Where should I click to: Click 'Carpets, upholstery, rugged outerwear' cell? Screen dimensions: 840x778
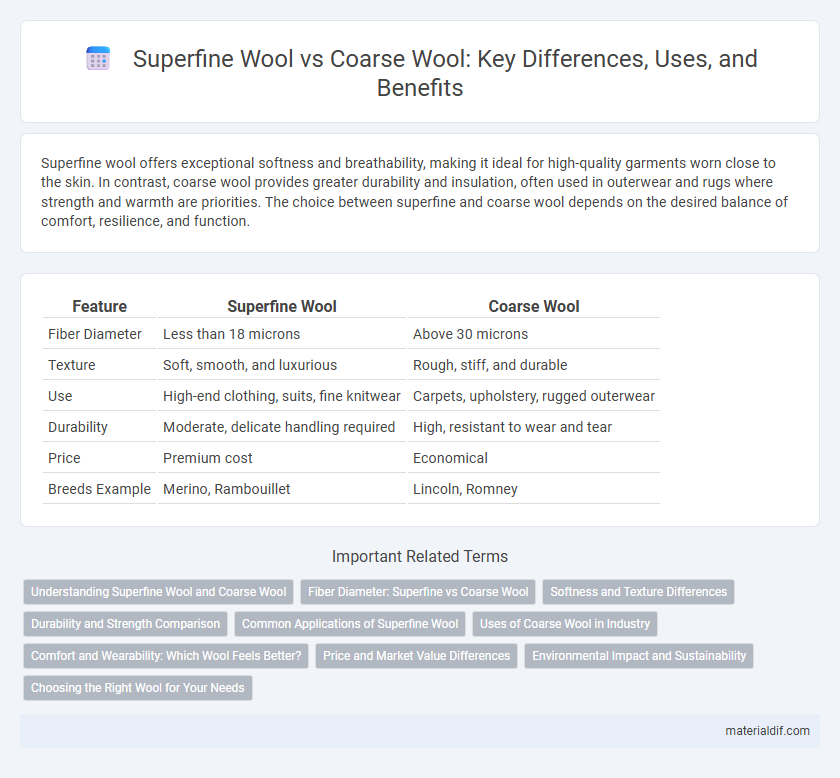click(534, 397)
